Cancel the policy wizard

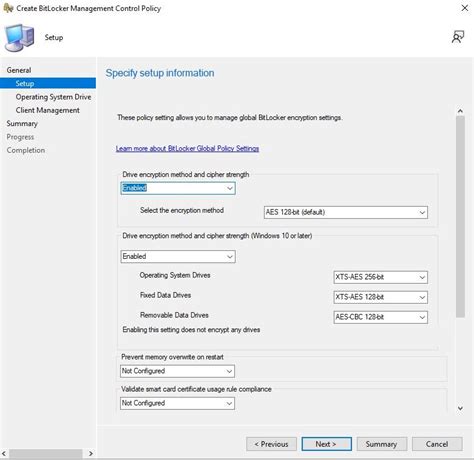click(437, 444)
